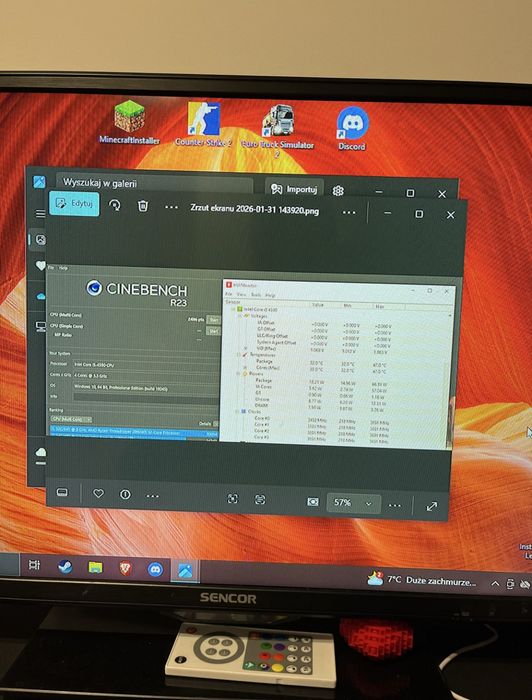Image resolution: width=532 pixels, height=700 pixels.
Task: Open the file info circle icon
Action: pos(125,494)
